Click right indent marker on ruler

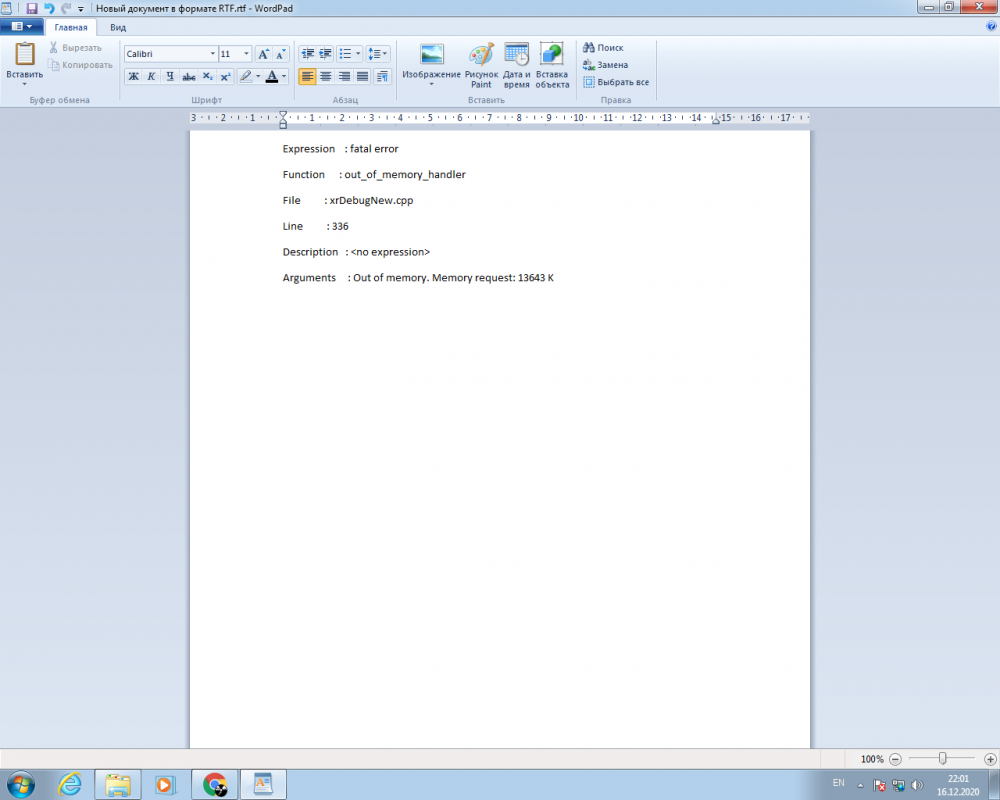pos(716,119)
